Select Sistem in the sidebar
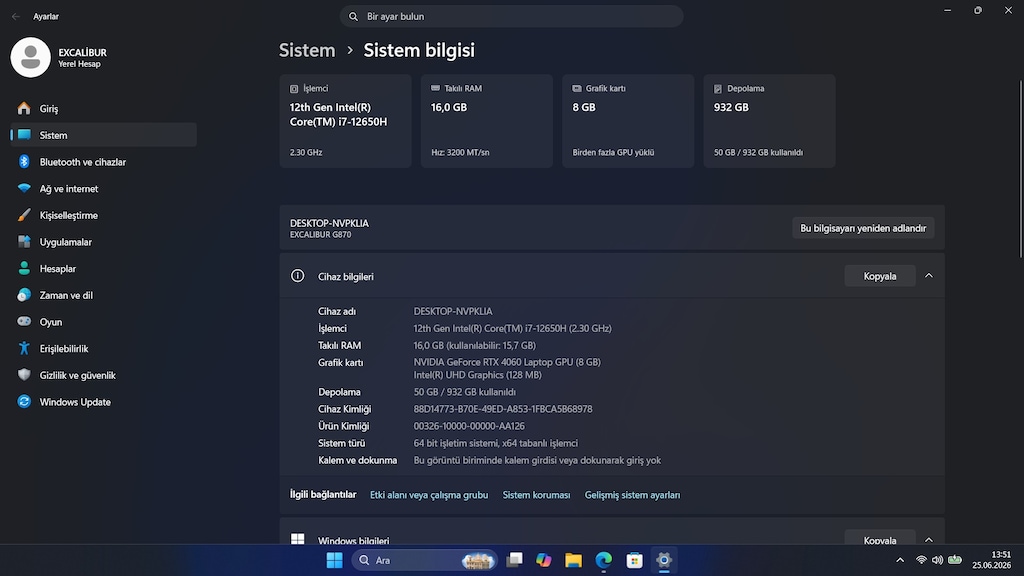This screenshot has height=576, width=1024. tap(104, 135)
